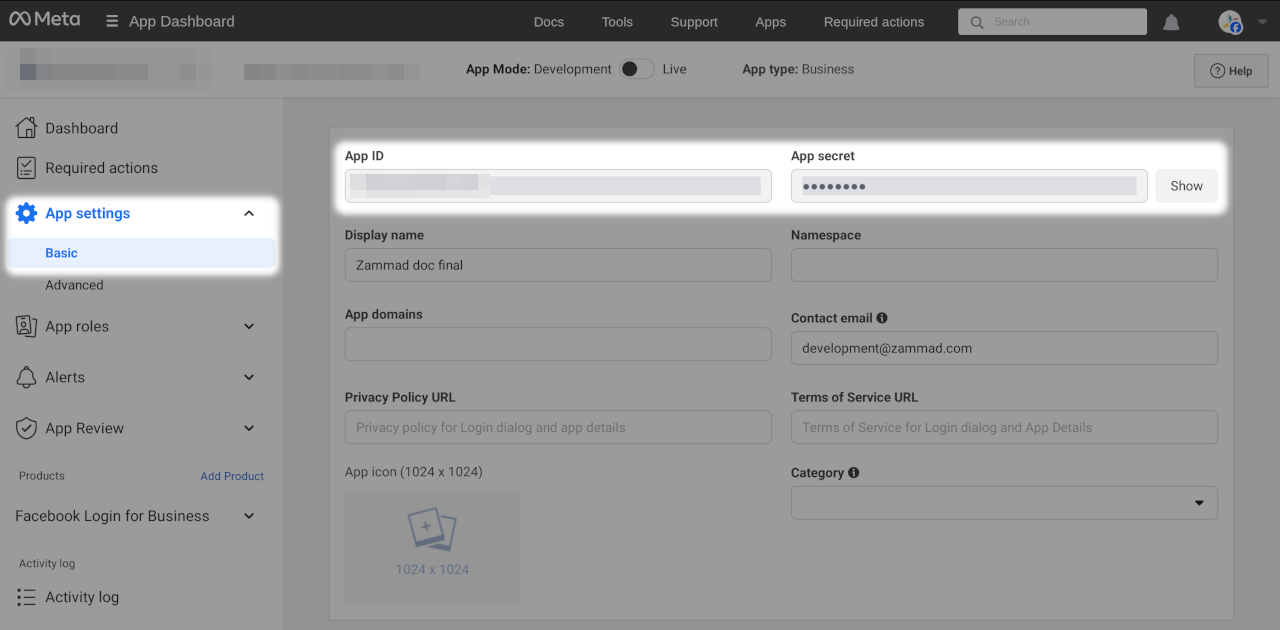Open the Tools menu
Screen dimensions: 1280x630
coord(617,22)
